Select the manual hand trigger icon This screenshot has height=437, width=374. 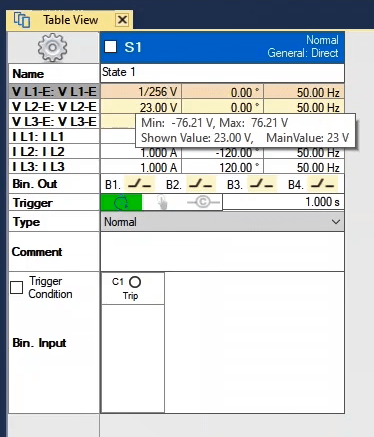[x=162, y=202]
